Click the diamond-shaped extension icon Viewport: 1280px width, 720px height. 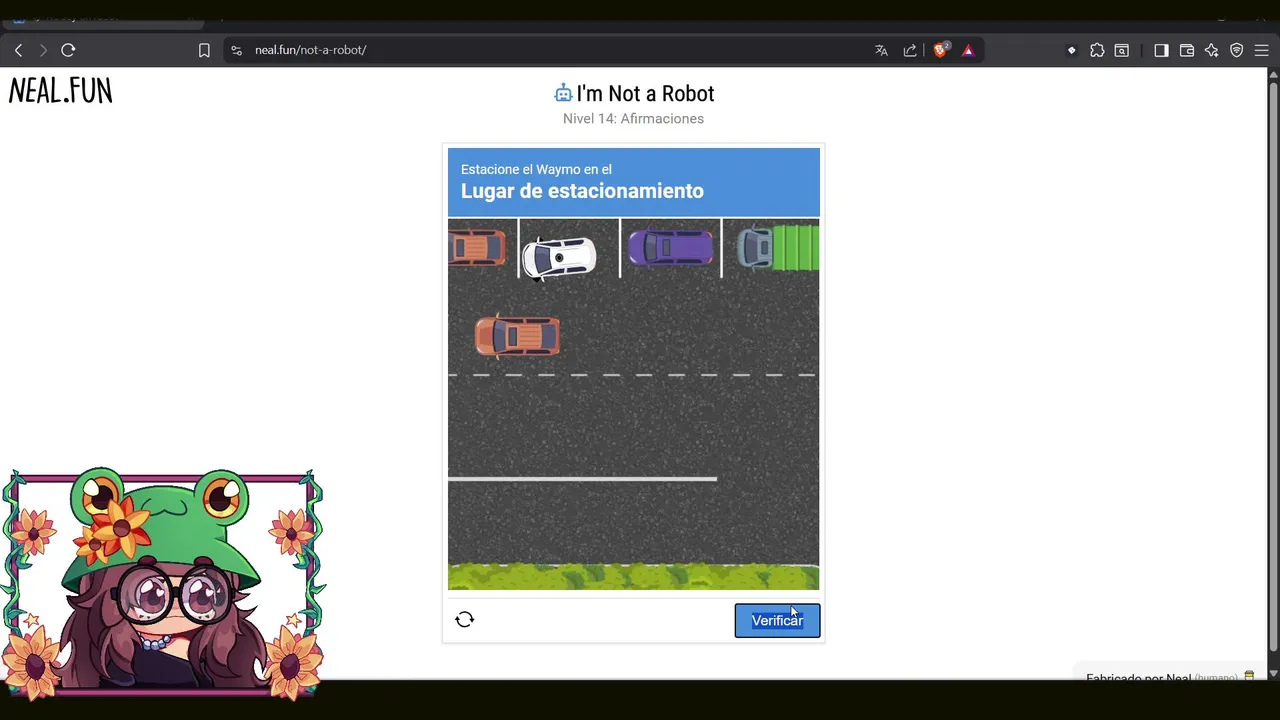(1071, 50)
